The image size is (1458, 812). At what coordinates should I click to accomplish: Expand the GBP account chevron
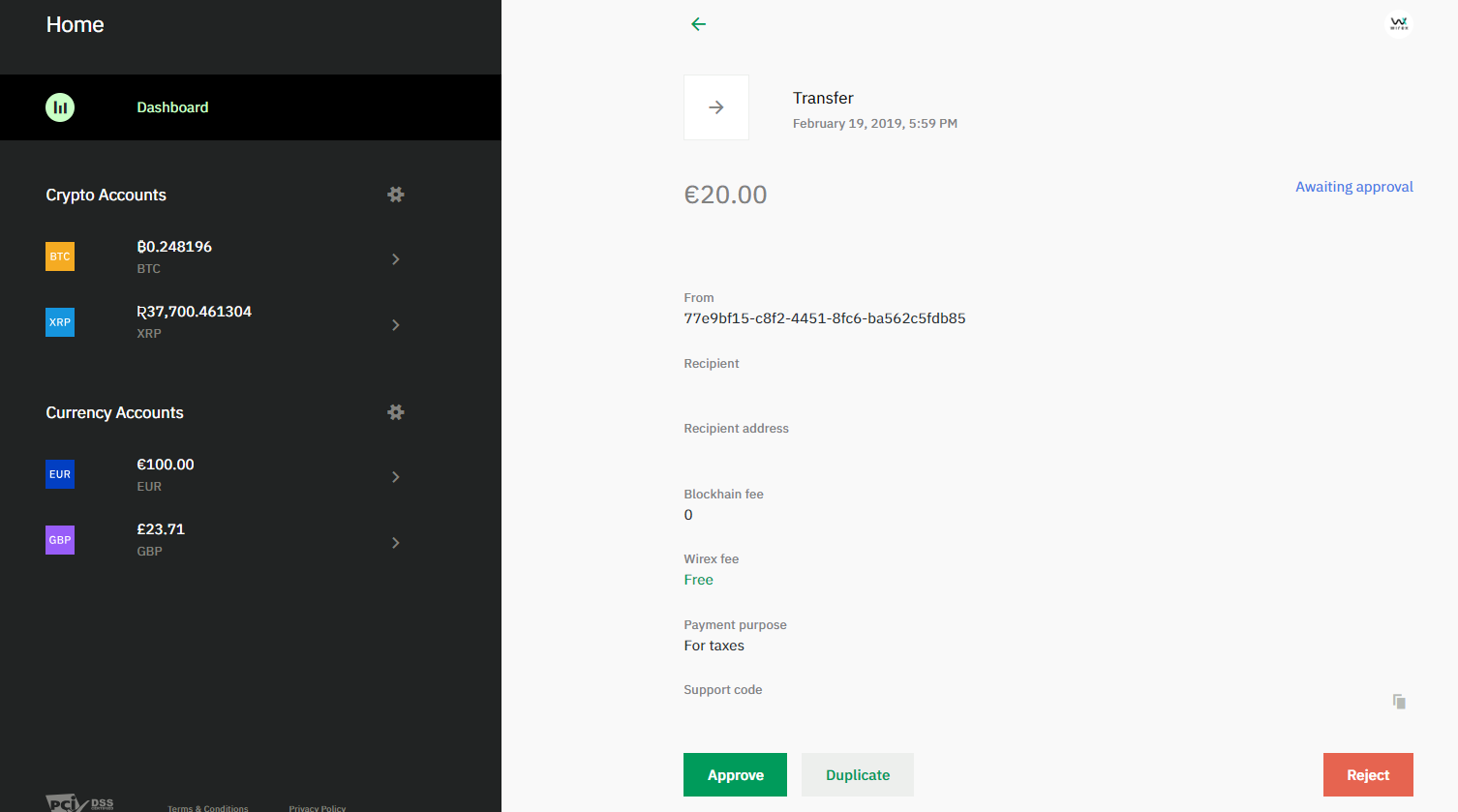[x=395, y=543]
